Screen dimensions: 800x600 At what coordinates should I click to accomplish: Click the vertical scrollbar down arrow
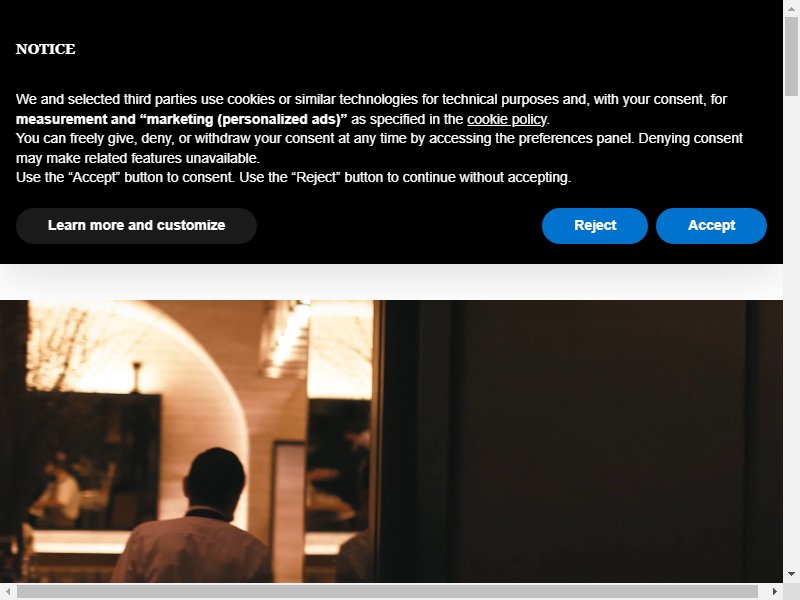(x=791, y=574)
